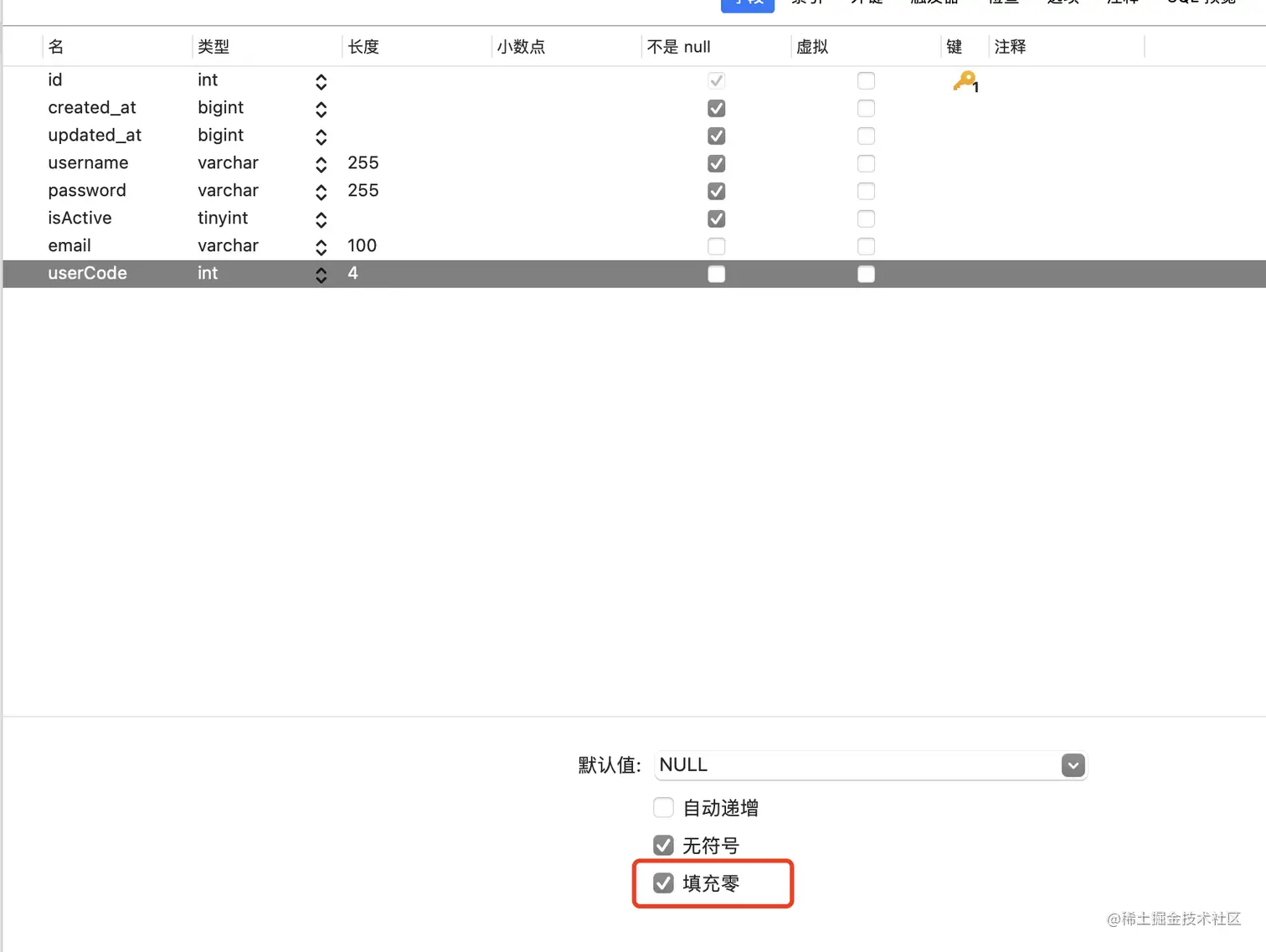The image size is (1266, 952).
Task: Open type selector arrows for email row
Action: 321,247
